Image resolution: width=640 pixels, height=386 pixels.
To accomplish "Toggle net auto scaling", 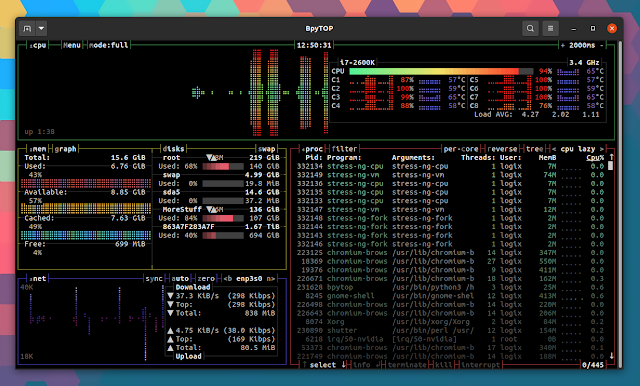I will tap(180, 279).
